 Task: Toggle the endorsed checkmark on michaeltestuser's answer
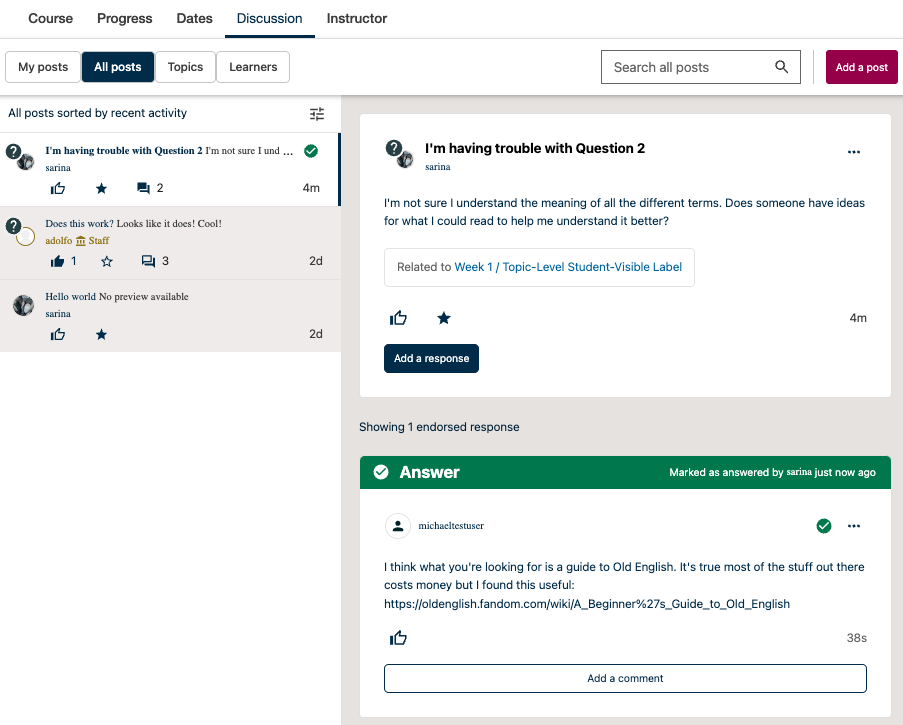point(823,526)
